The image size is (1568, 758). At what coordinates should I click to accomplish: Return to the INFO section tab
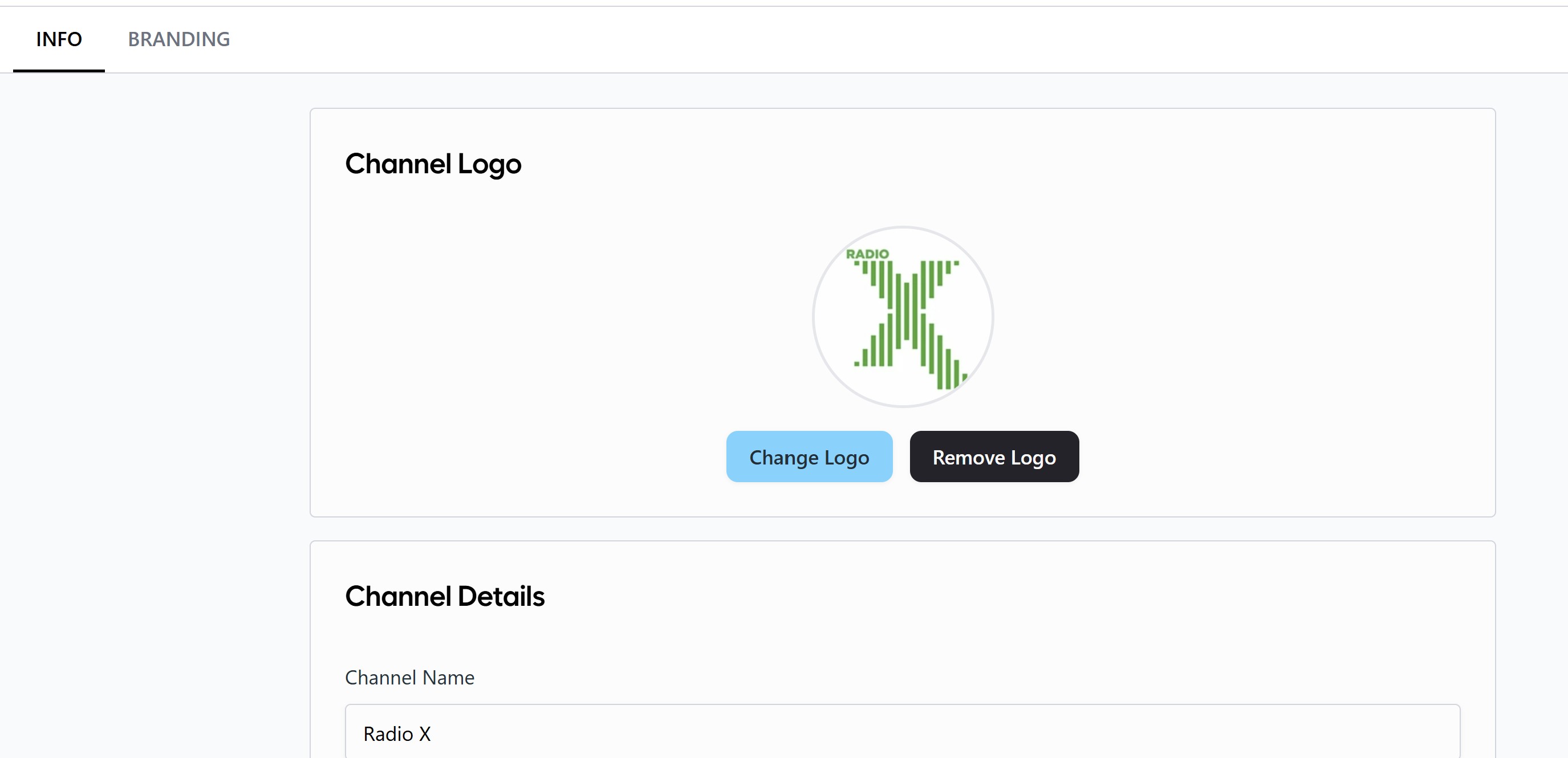click(59, 39)
